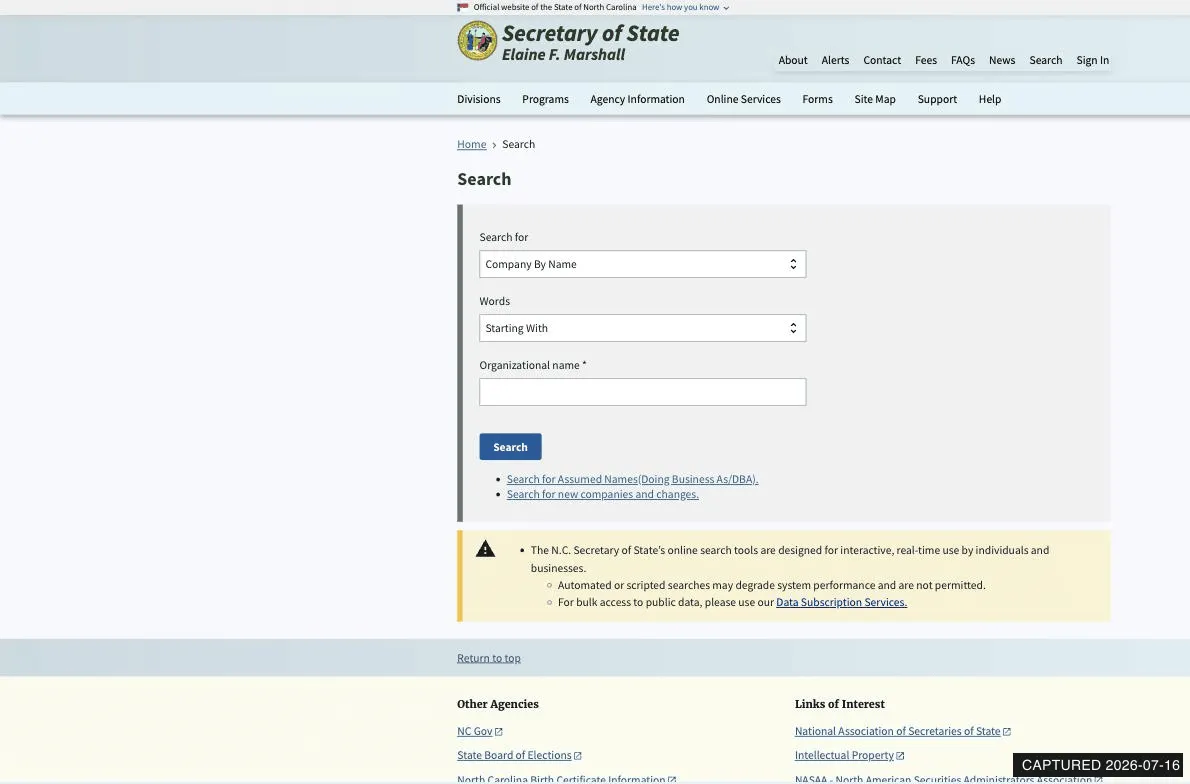Open the Support menu item
Image resolution: width=1190 pixels, height=784 pixels.
click(x=937, y=99)
